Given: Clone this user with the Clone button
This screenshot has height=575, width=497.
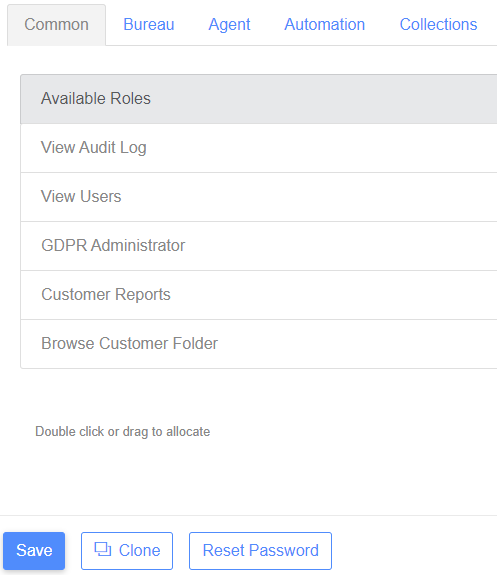Looking at the screenshot, I should click(127, 550).
